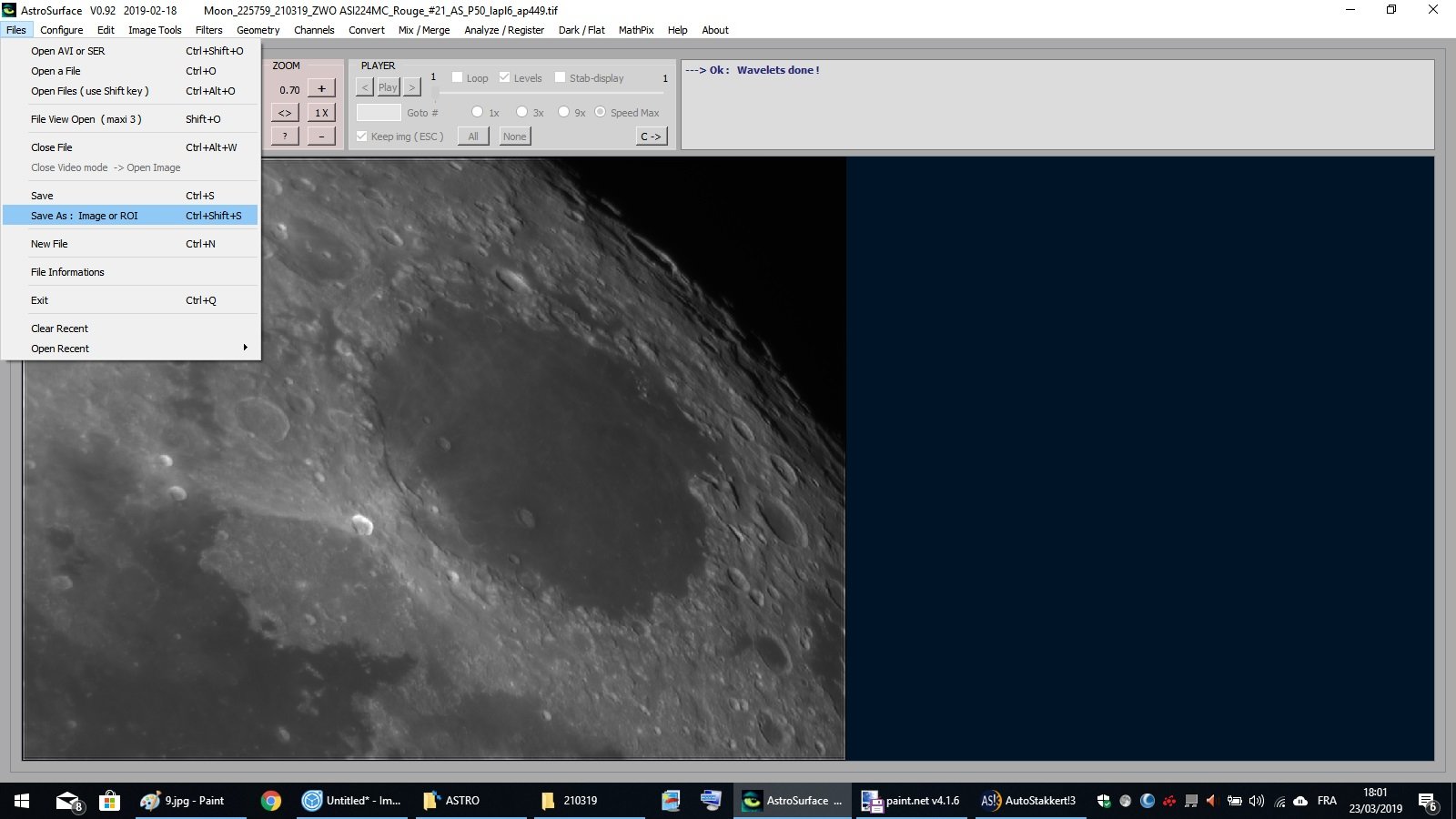1456x819 pixels.
Task: Click the zoom help question mark button
Action: coord(285,136)
